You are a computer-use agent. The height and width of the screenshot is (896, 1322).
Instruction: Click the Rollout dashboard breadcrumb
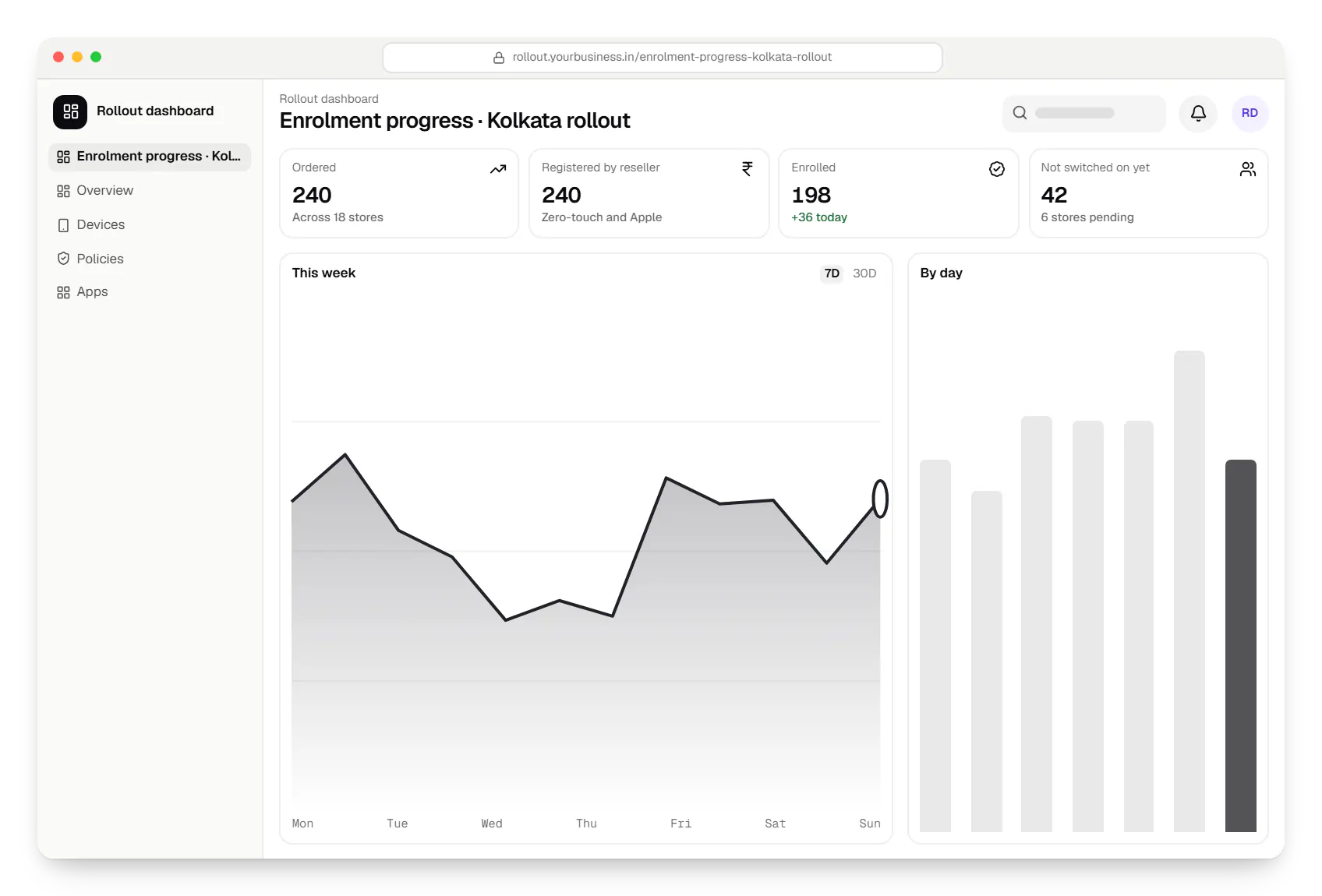(x=329, y=99)
